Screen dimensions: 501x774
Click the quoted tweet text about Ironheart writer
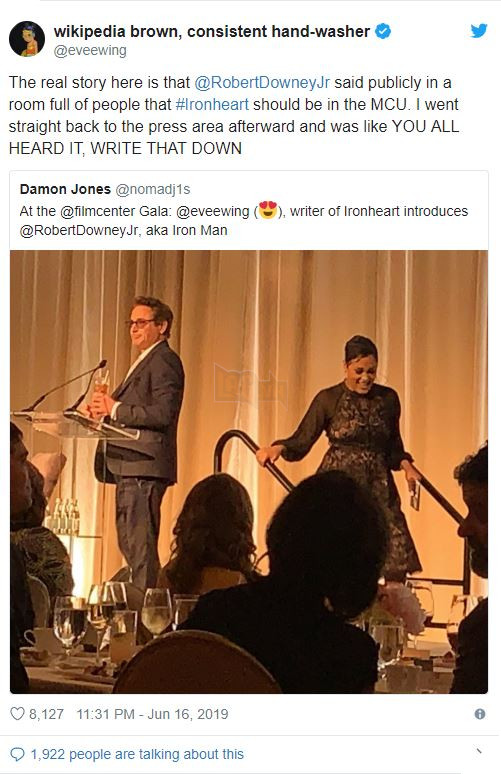[244, 221]
